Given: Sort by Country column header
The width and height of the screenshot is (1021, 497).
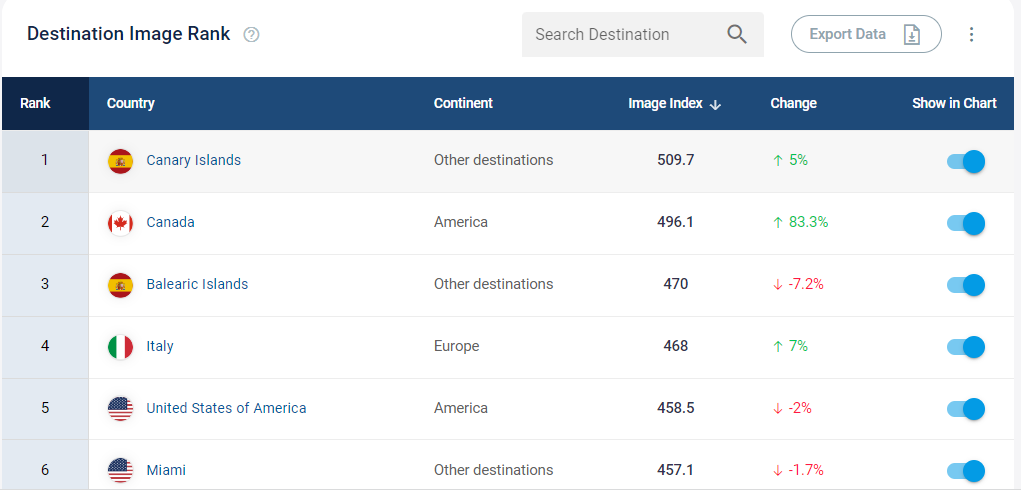Looking at the screenshot, I should (x=130, y=103).
